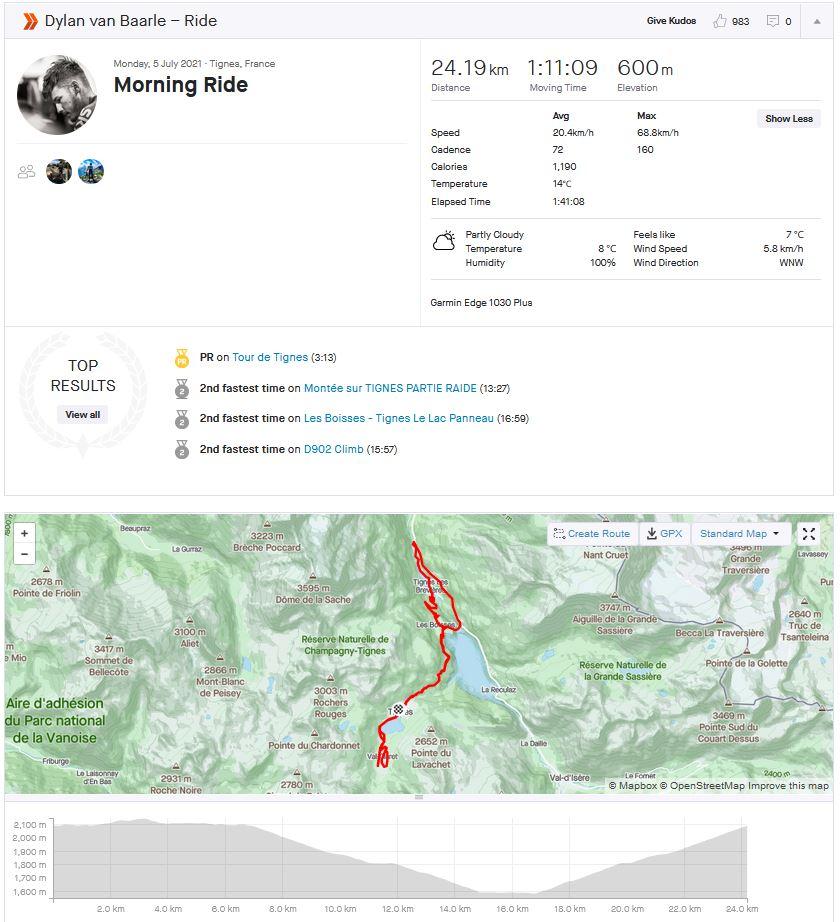Zoom in on the map
The image size is (840, 922).
[x=25, y=533]
